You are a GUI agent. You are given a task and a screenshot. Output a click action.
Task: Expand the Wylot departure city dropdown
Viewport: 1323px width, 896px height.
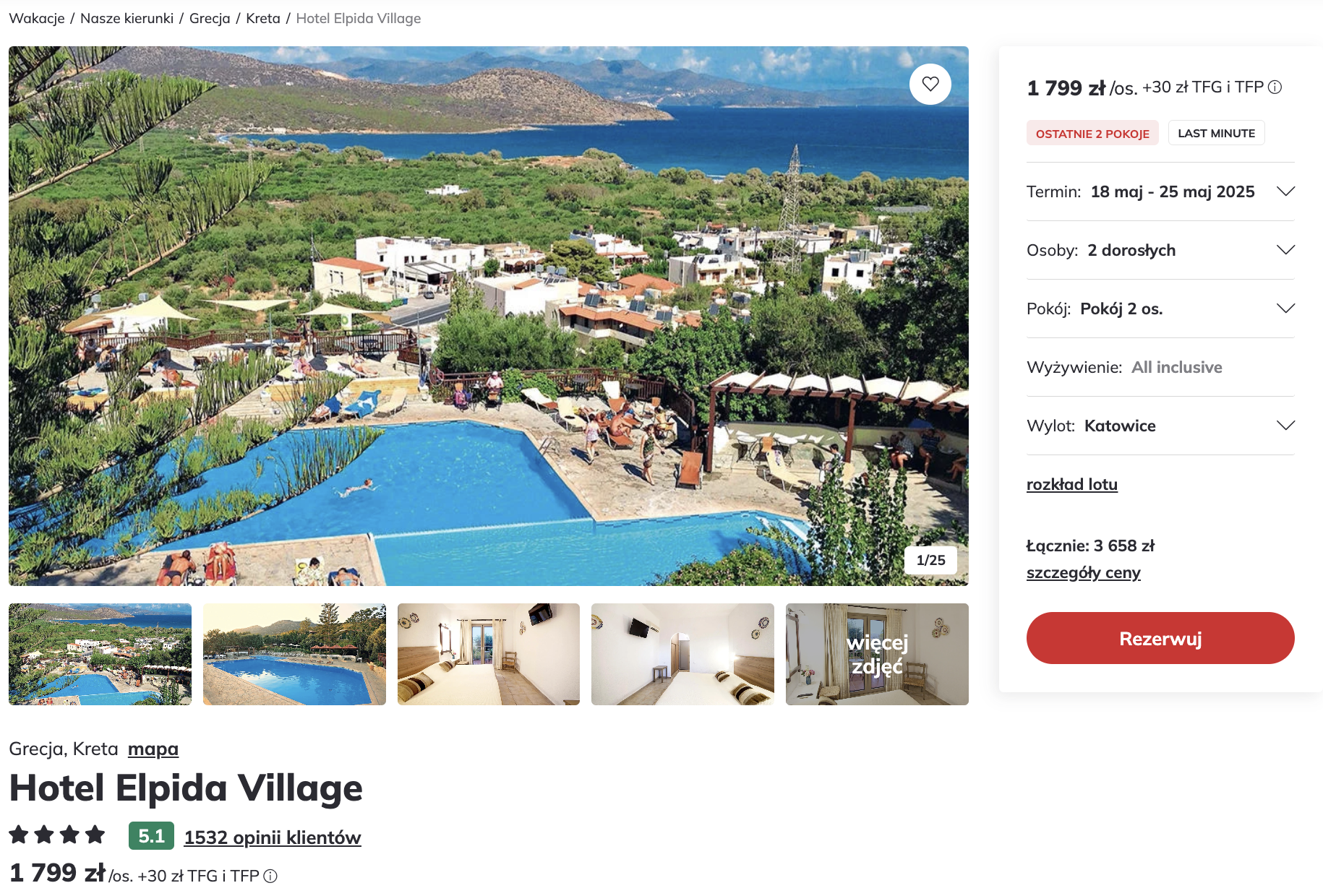click(x=1160, y=426)
